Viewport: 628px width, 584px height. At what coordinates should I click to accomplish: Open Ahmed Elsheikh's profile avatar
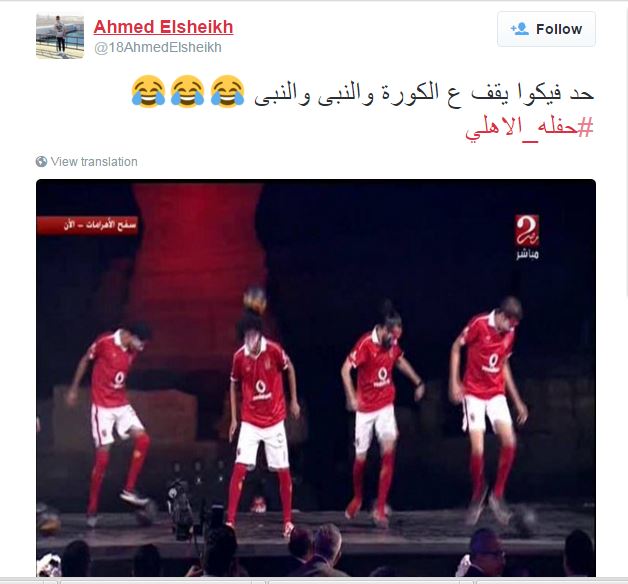click(60, 36)
